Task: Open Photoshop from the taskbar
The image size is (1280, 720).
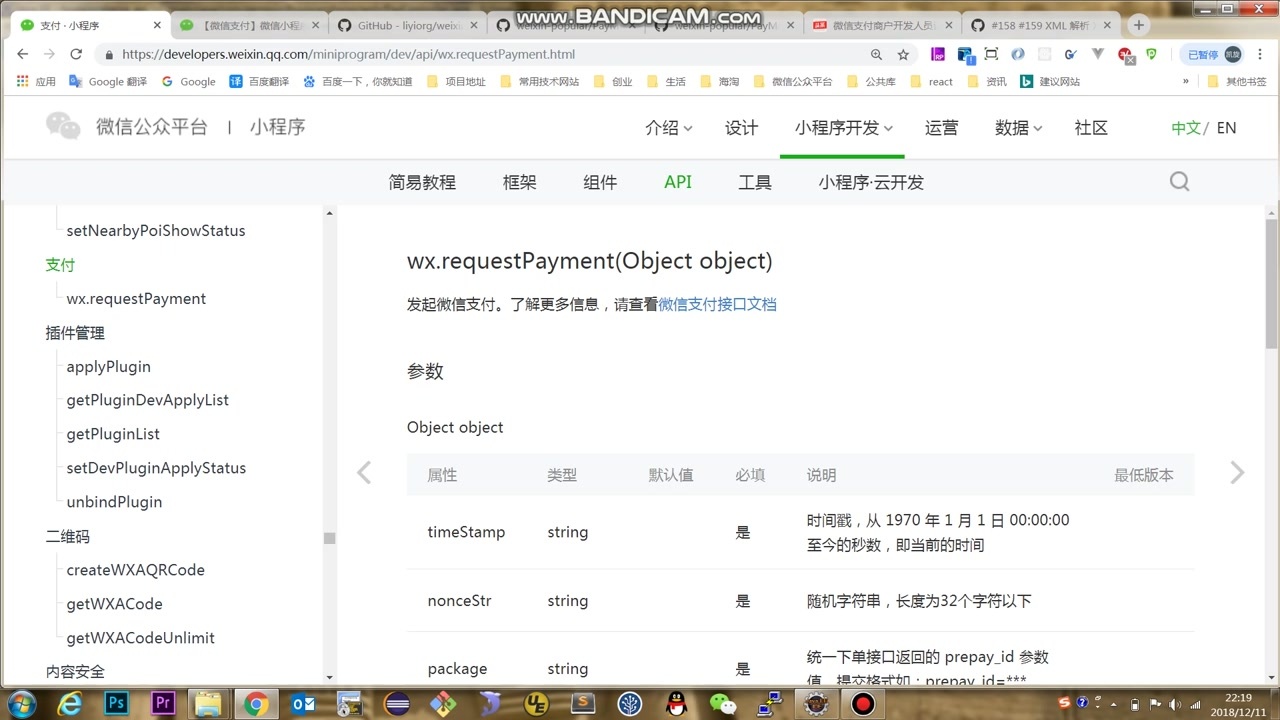Action: [116, 703]
